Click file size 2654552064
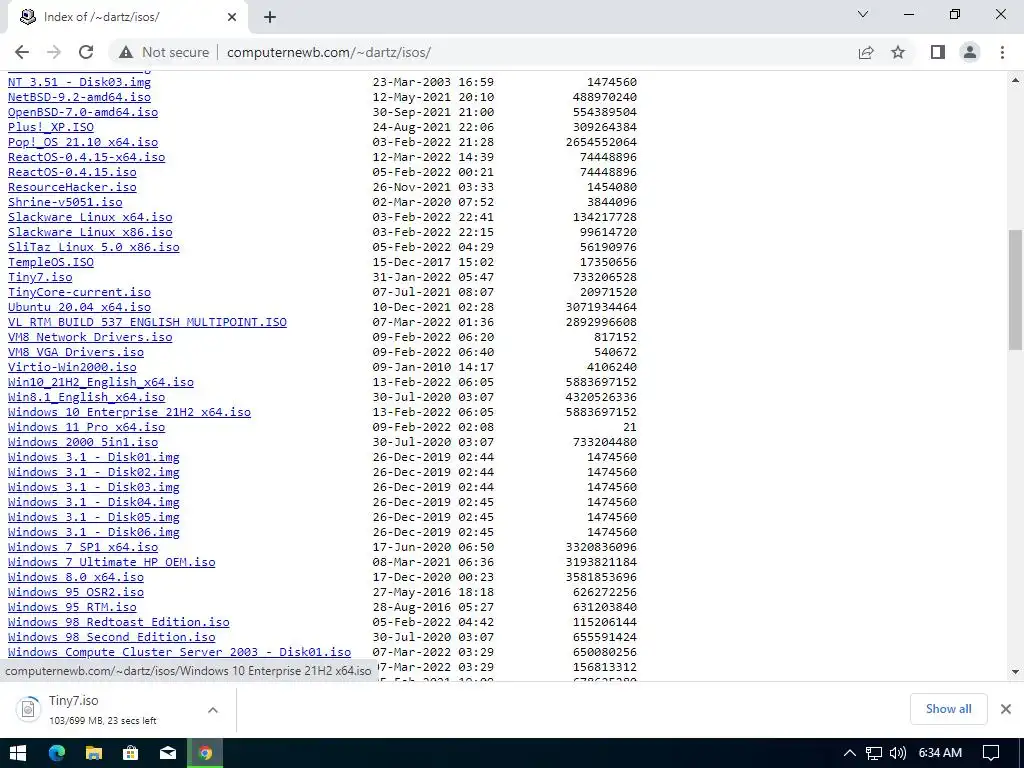 pos(601,142)
